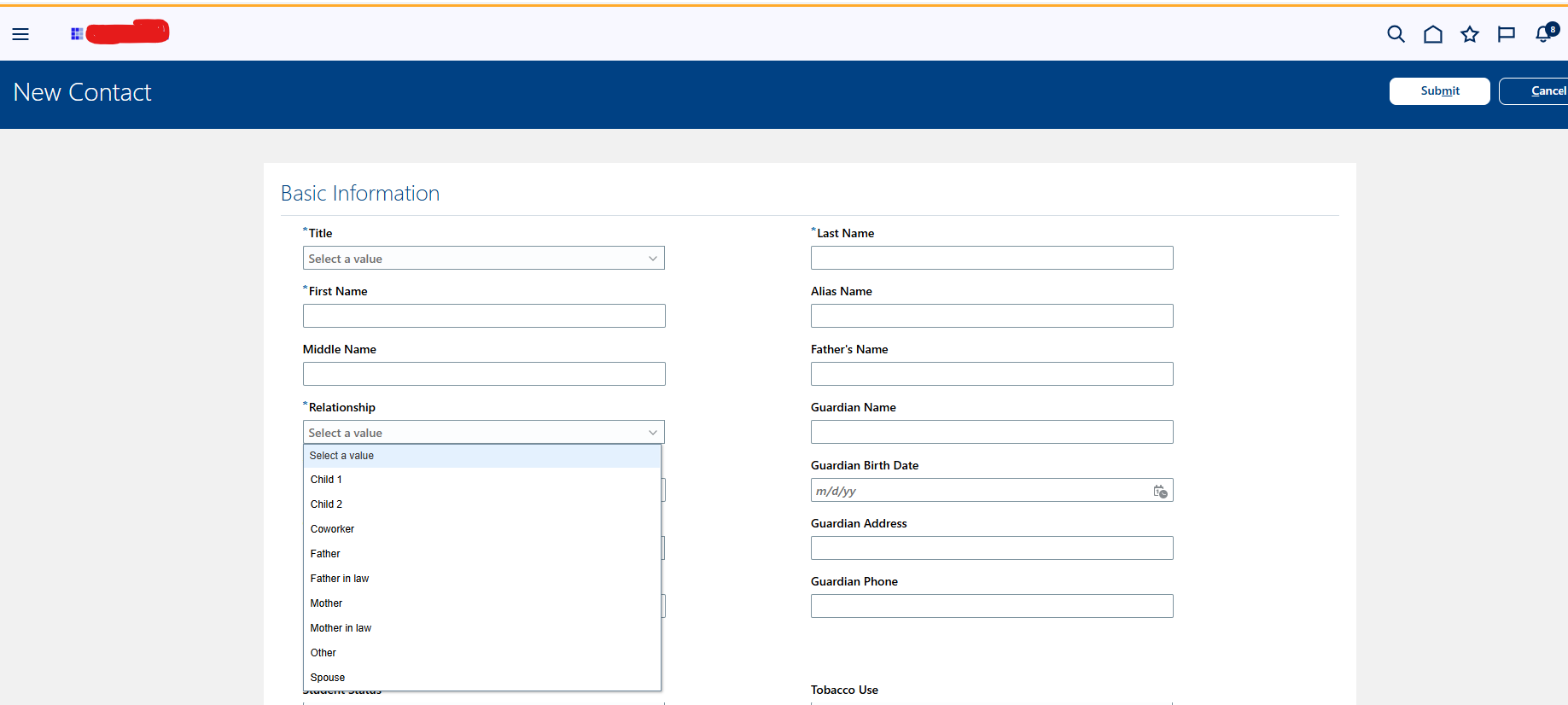Viewport: 1568px width, 705px height.
Task: Select Child 1 relationship option
Action: [x=482, y=480]
